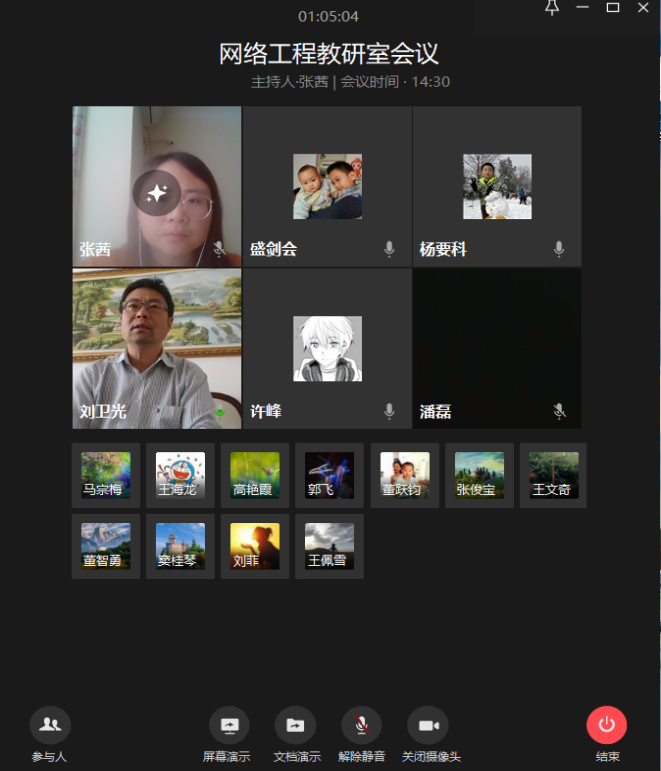Maximize the meeting window
Viewport: 661px width, 771px height.
(x=613, y=8)
